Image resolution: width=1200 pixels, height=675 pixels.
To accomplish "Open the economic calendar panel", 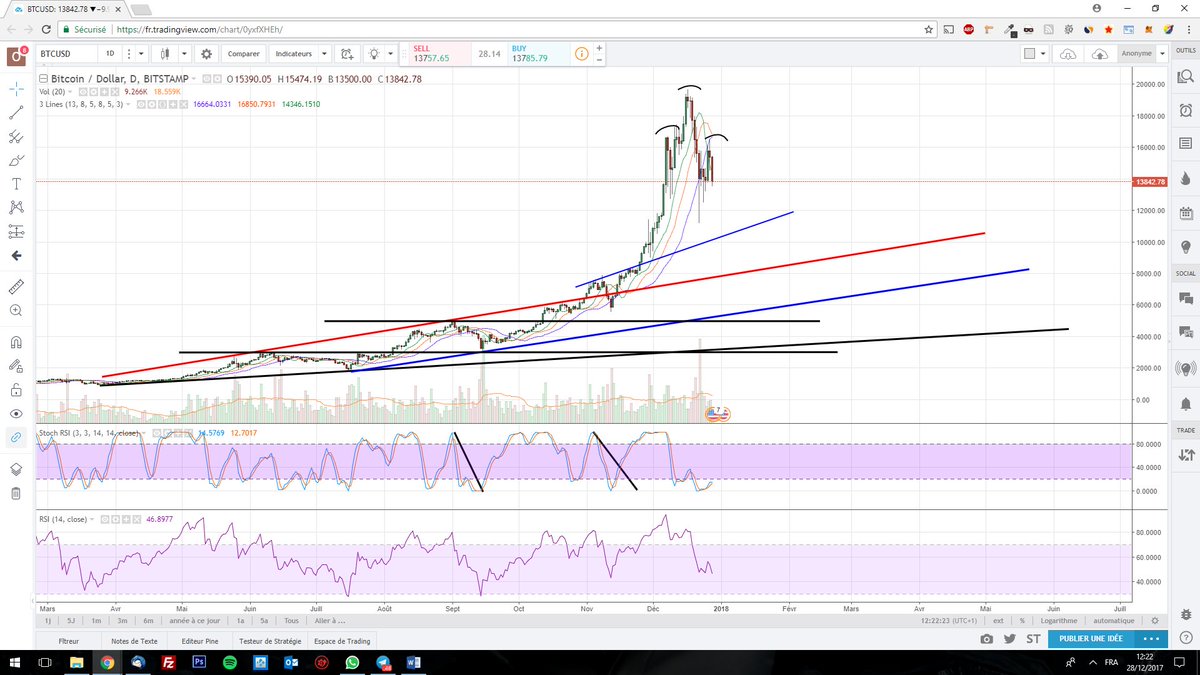I will tap(1185, 213).
